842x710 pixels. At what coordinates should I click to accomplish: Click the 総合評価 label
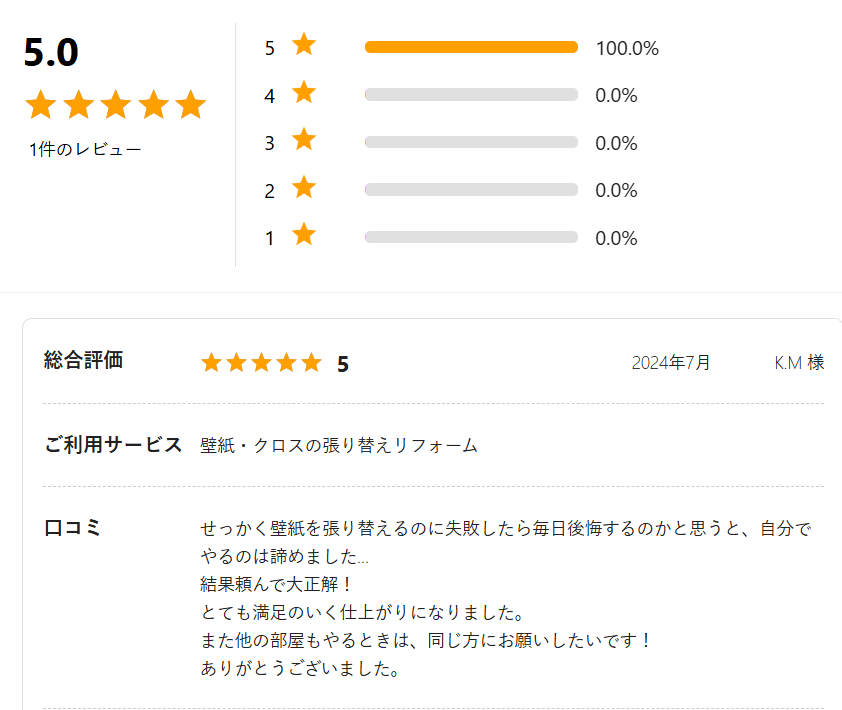84,360
